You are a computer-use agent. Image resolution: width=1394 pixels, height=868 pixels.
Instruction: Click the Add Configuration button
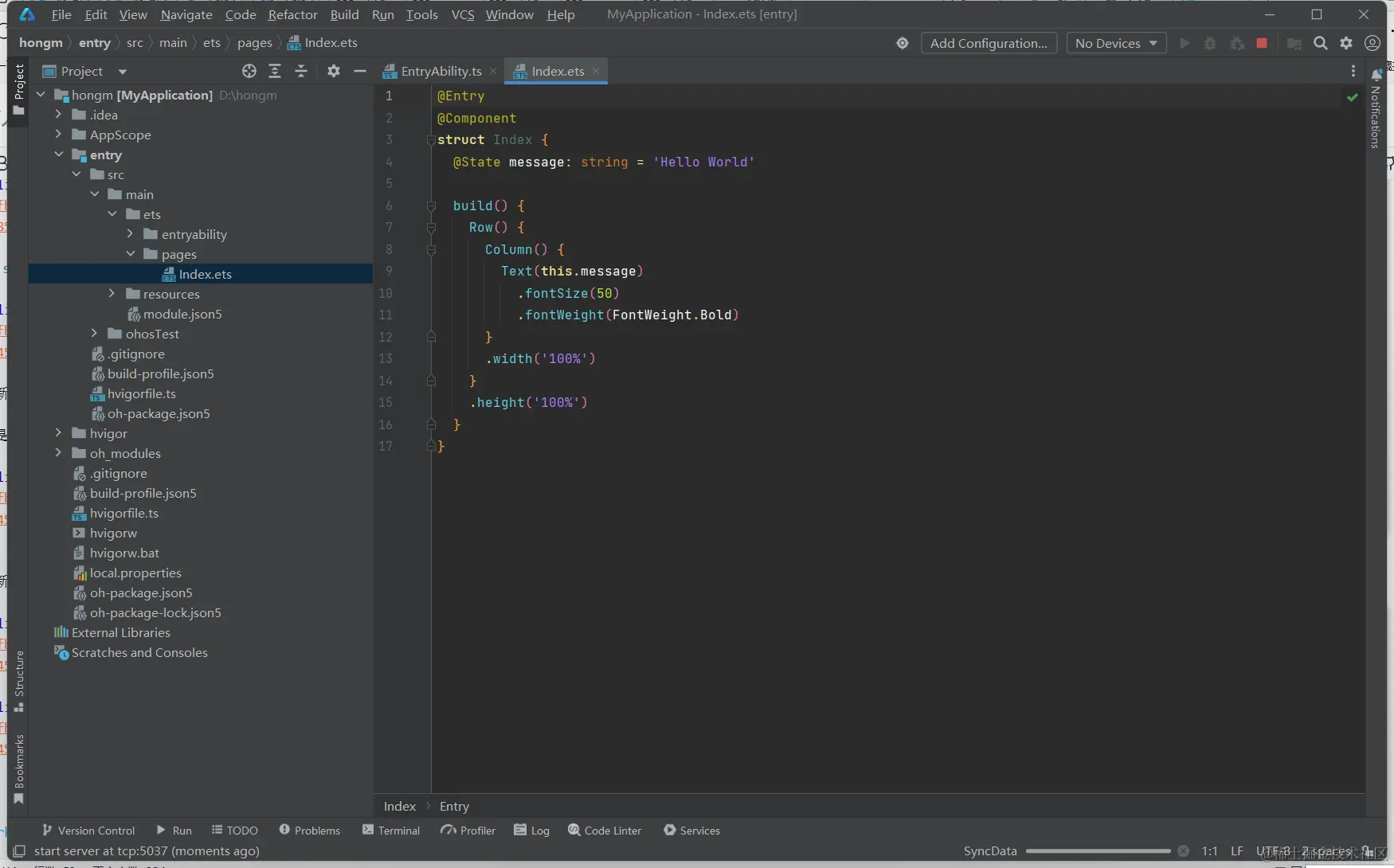(989, 43)
